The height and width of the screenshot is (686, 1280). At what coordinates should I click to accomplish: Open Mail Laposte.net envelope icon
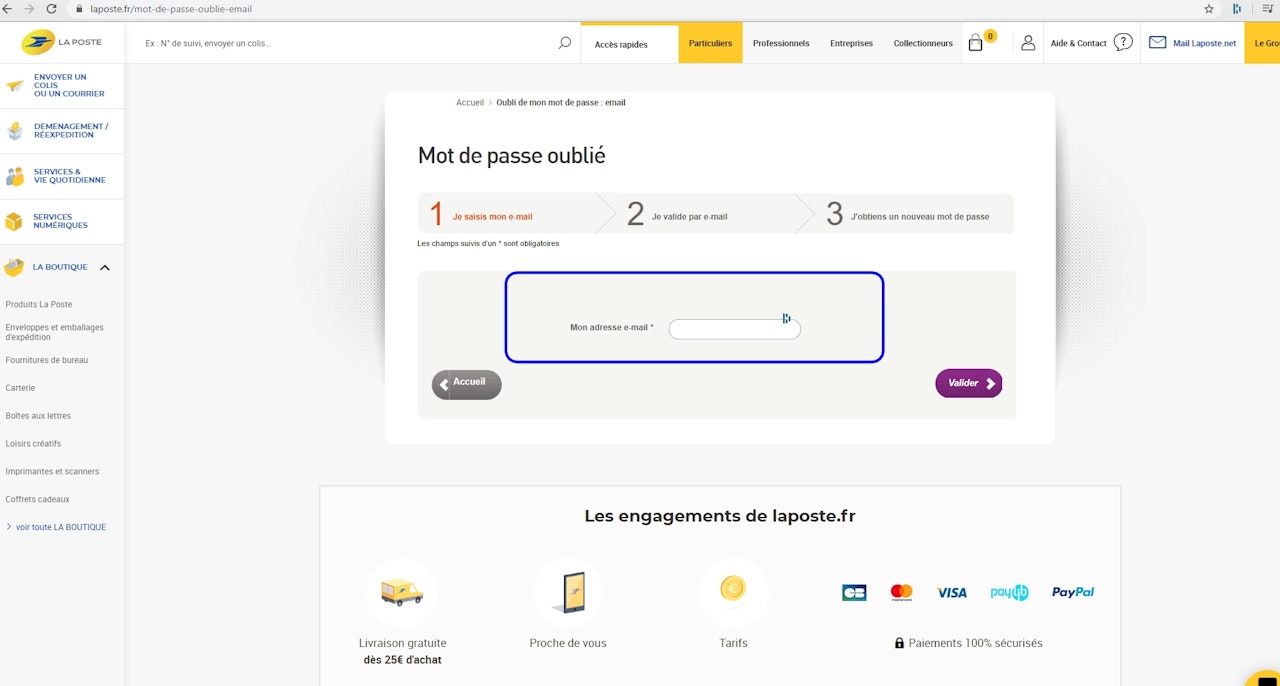1157,43
